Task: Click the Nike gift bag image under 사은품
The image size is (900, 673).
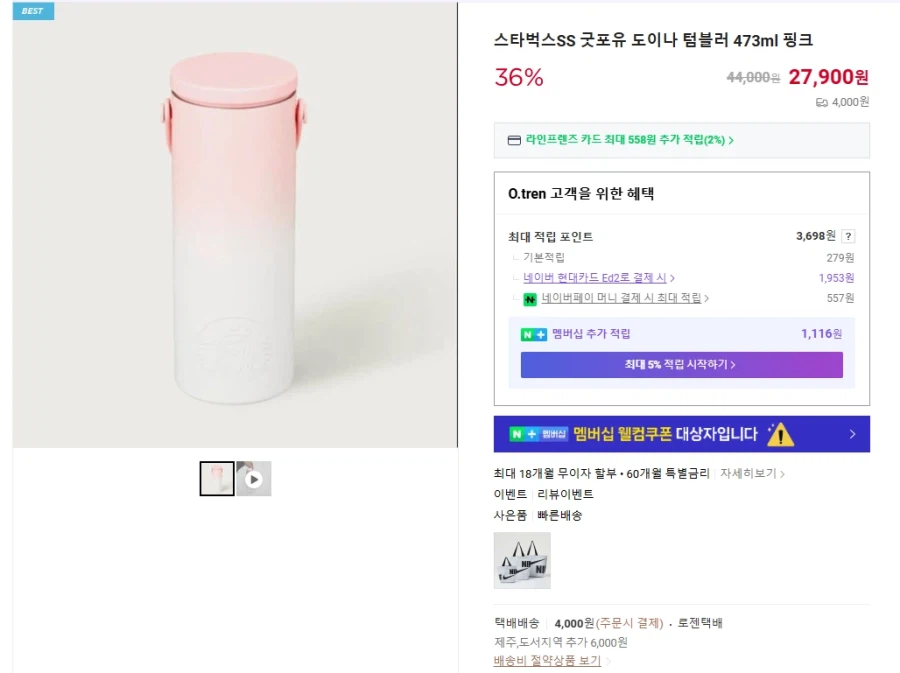Action: pos(521,560)
